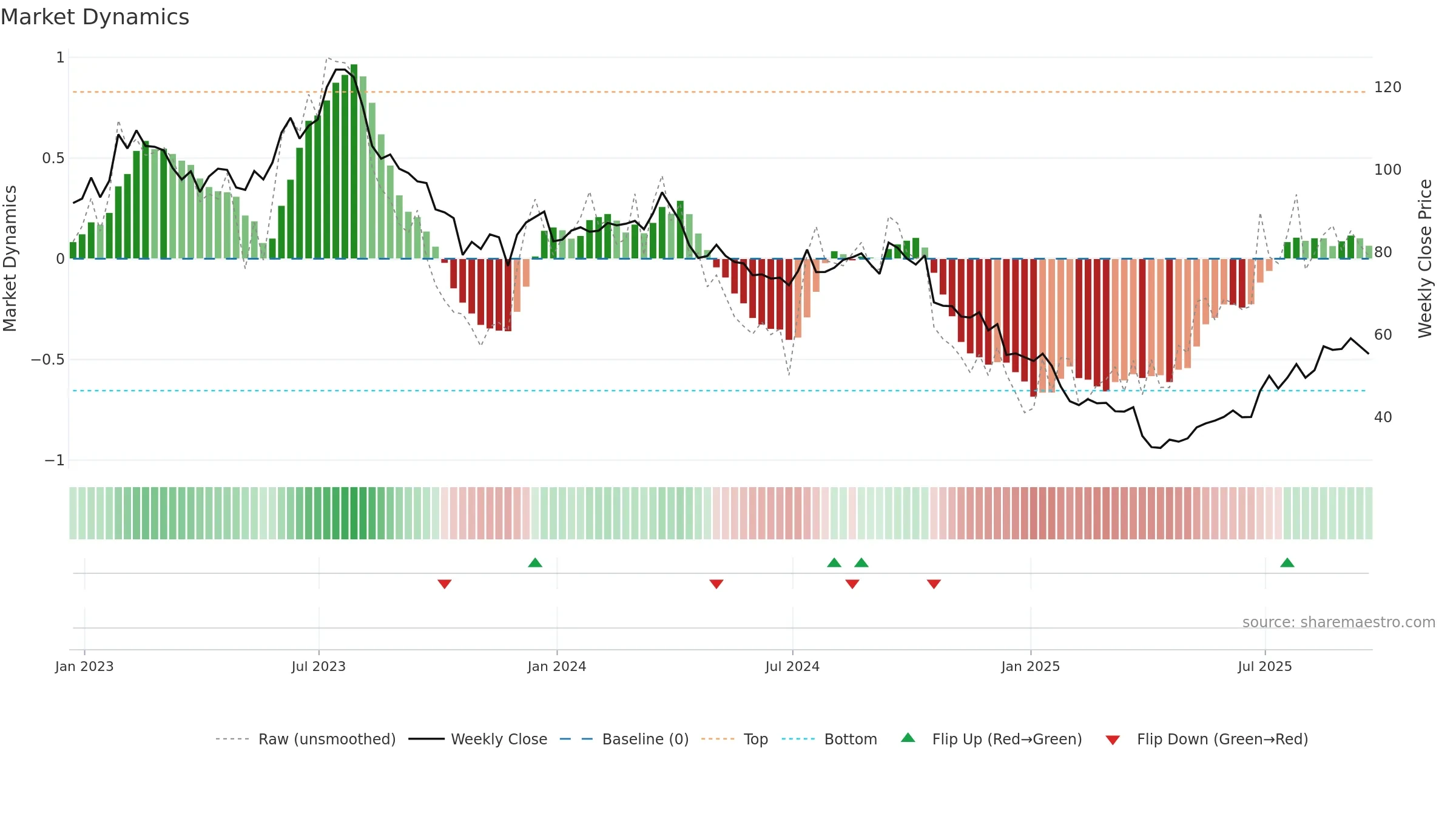The width and height of the screenshot is (1456, 819).
Task: Click the Jan 2025 x-axis label
Action: [x=1031, y=666]
